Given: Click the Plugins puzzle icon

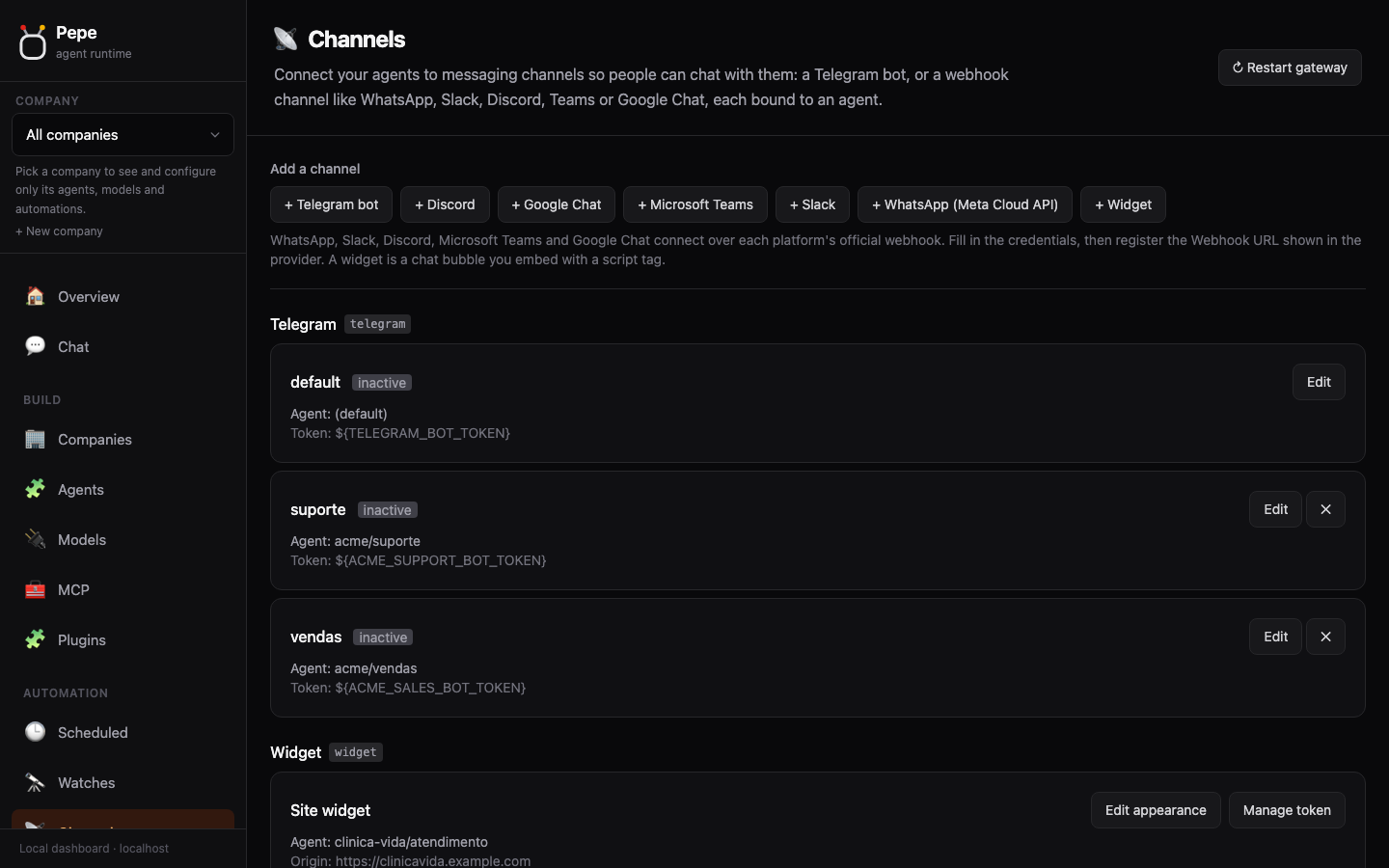Looking at the screenshot, I should tap(36, 639).
